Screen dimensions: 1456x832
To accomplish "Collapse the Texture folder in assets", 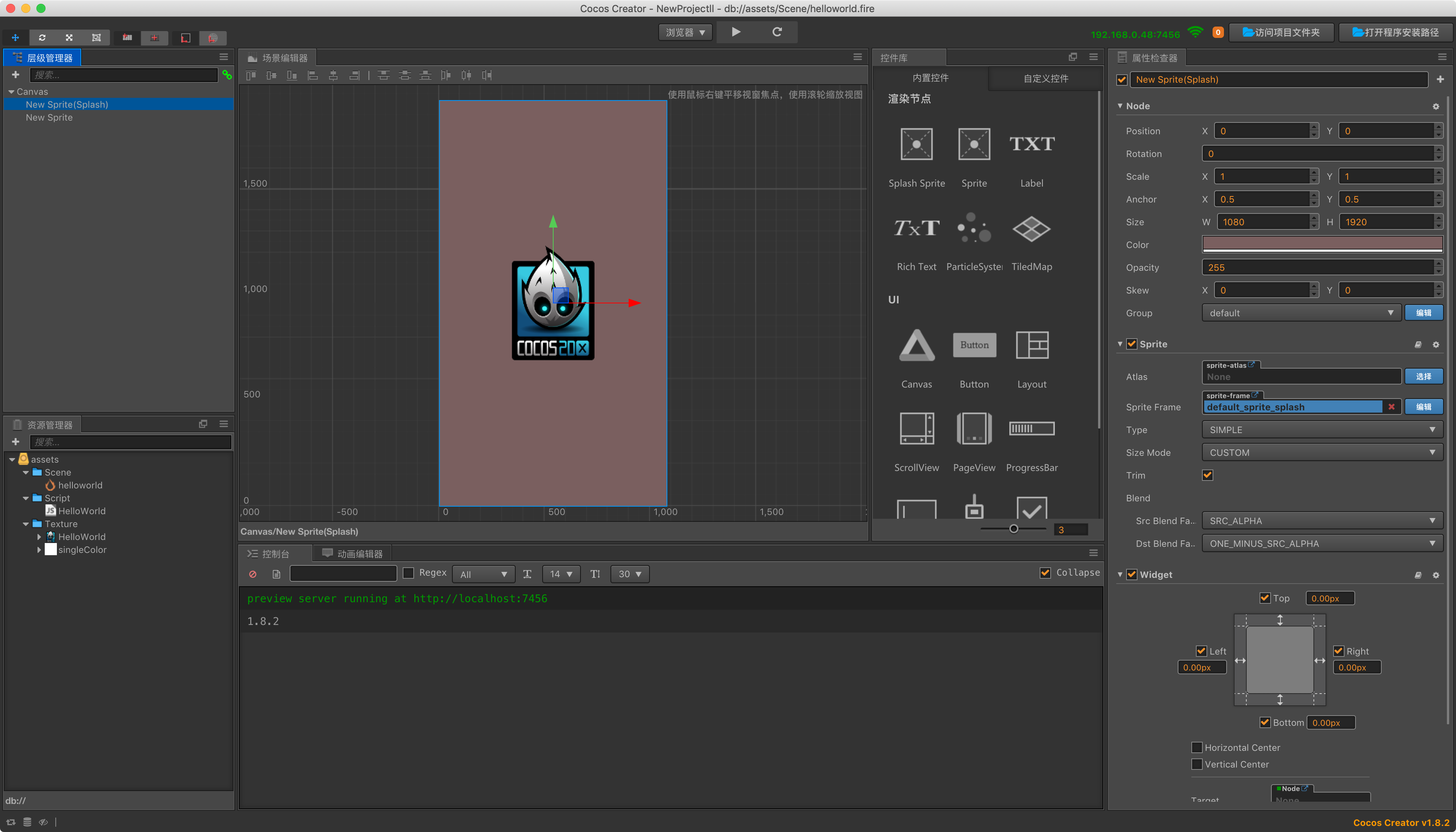I will [x=26, y=524].
